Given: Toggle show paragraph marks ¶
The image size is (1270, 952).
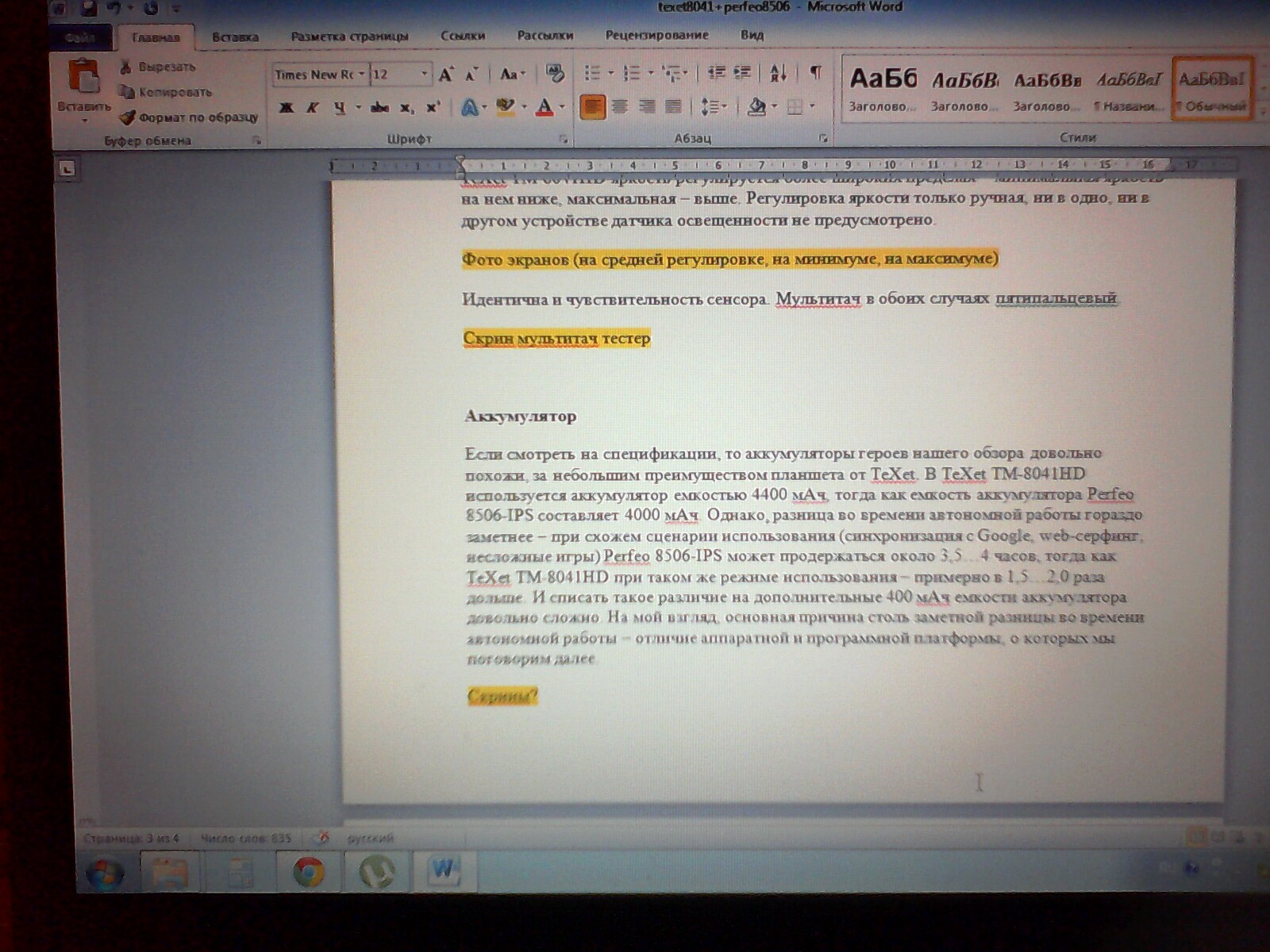Looking at the screenshot, I should point(815,73).
